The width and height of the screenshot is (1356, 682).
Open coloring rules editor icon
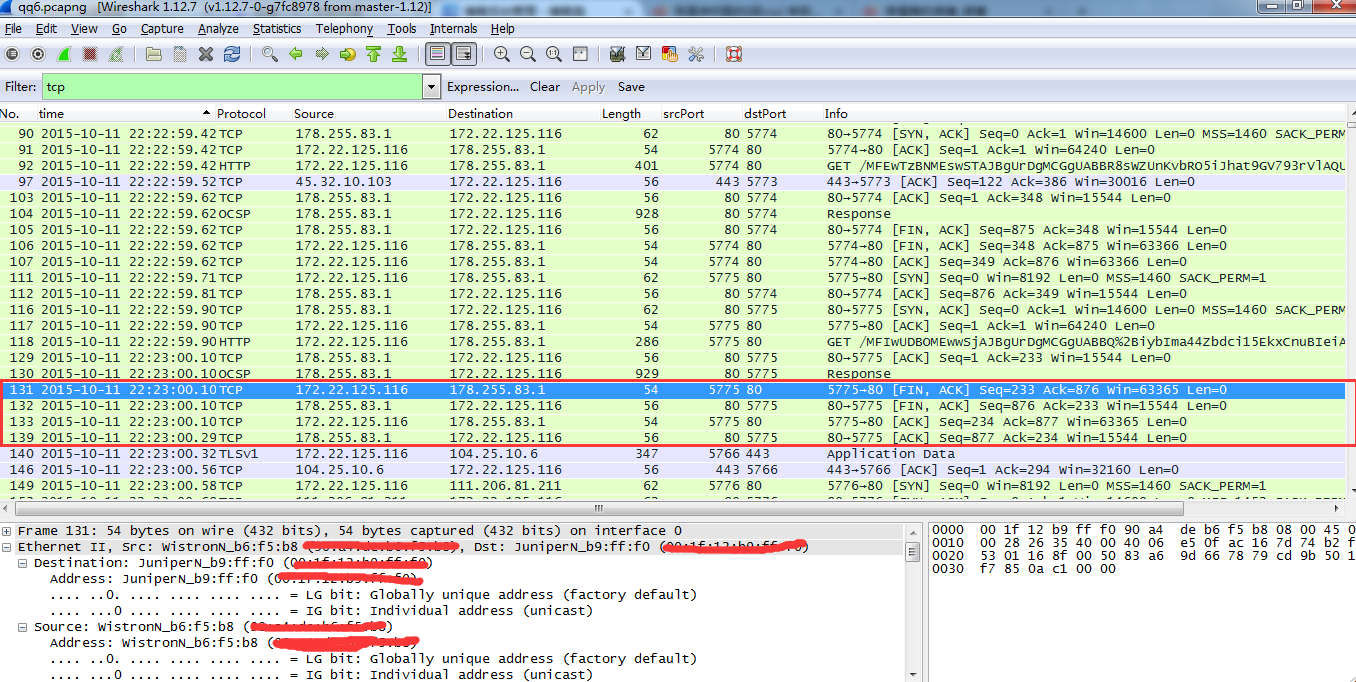tap(669, 54)
